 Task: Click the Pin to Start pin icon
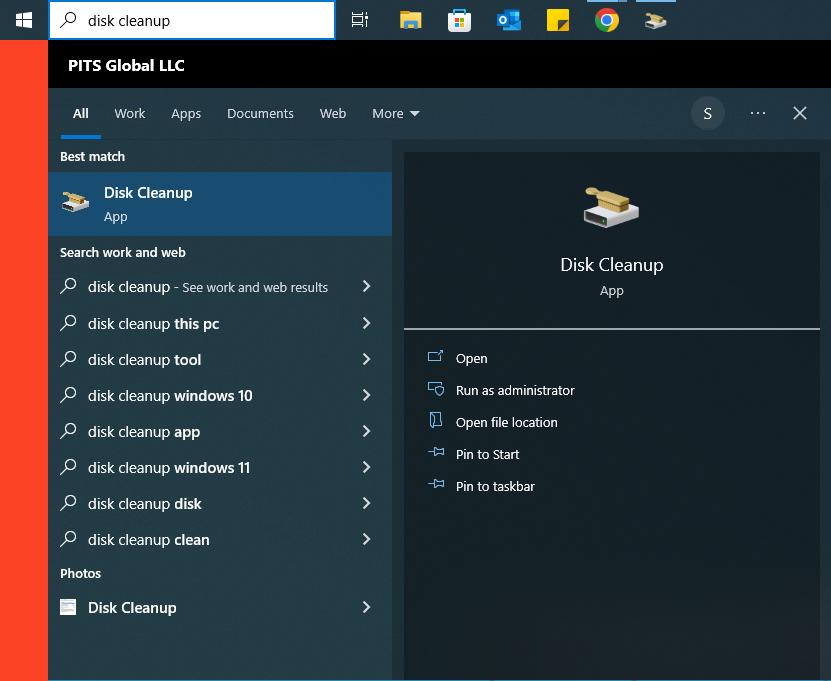point(436,452)
